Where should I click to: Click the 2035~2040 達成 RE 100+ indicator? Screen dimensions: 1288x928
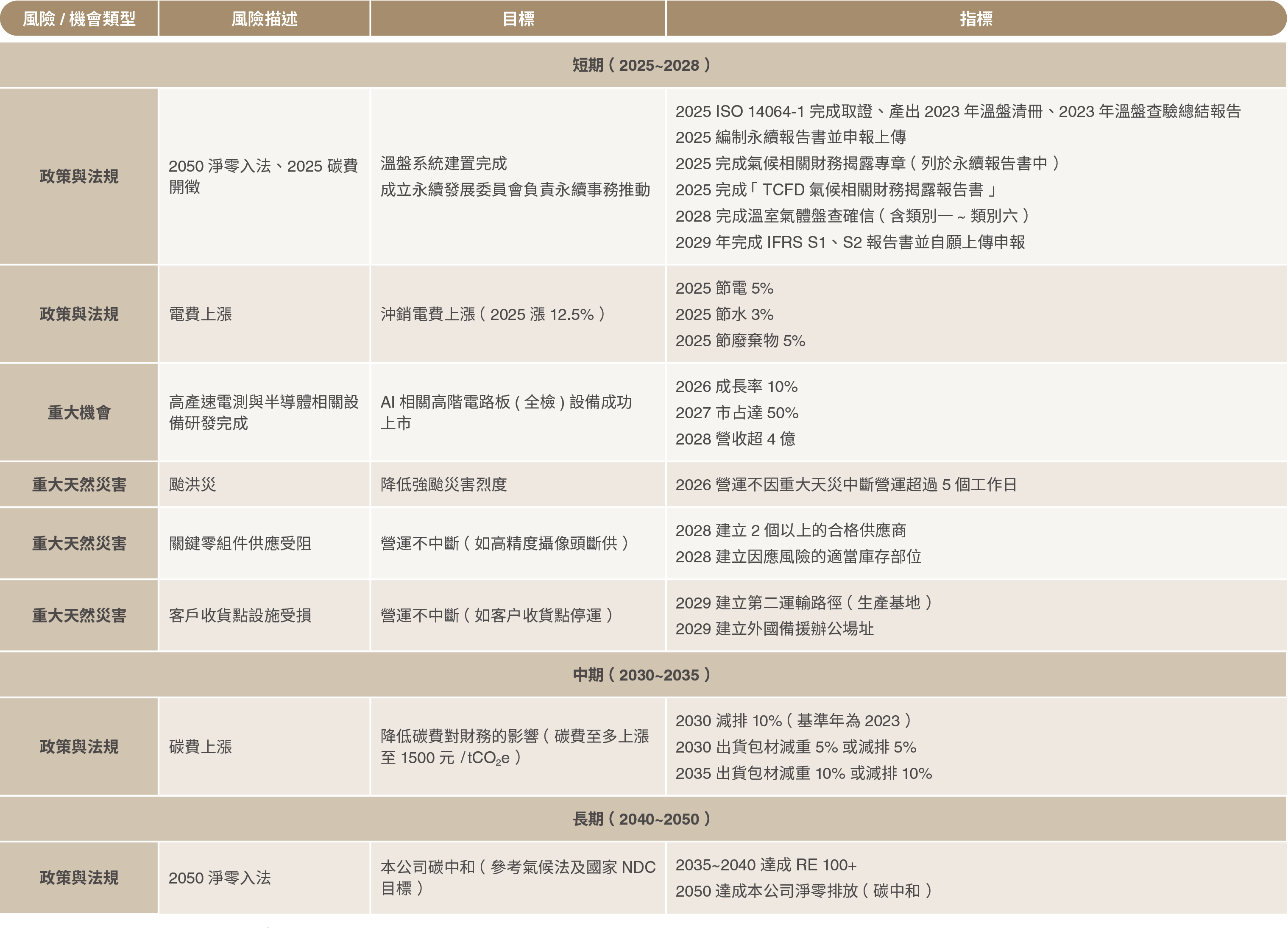point(766,865)
